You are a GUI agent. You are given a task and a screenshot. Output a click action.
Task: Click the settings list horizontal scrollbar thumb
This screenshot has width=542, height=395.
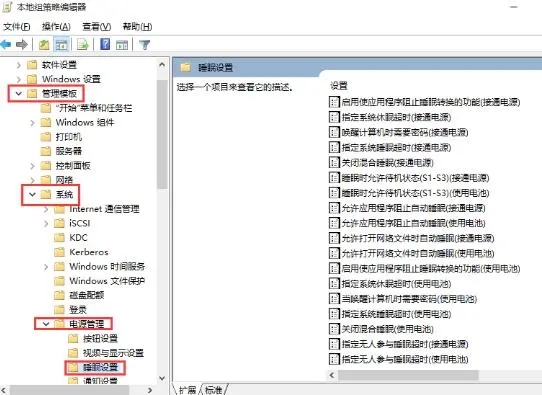[408, 375]
